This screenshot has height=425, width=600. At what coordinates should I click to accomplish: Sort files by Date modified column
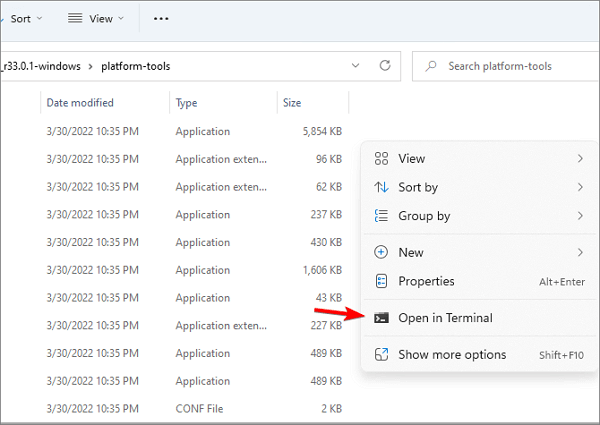pos(80,102)
